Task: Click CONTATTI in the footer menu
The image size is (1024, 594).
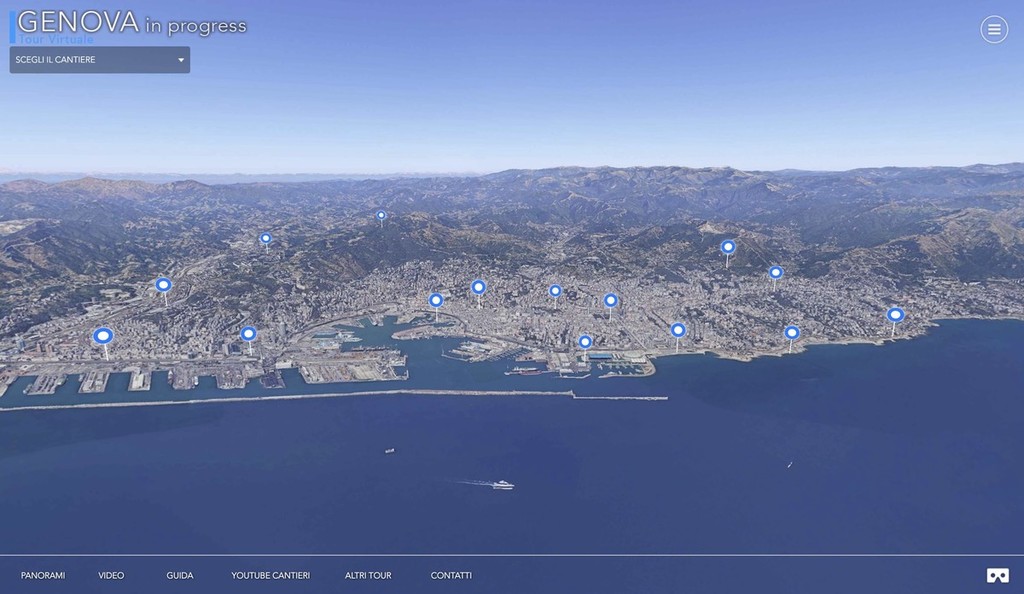Action: coord(451,575)
